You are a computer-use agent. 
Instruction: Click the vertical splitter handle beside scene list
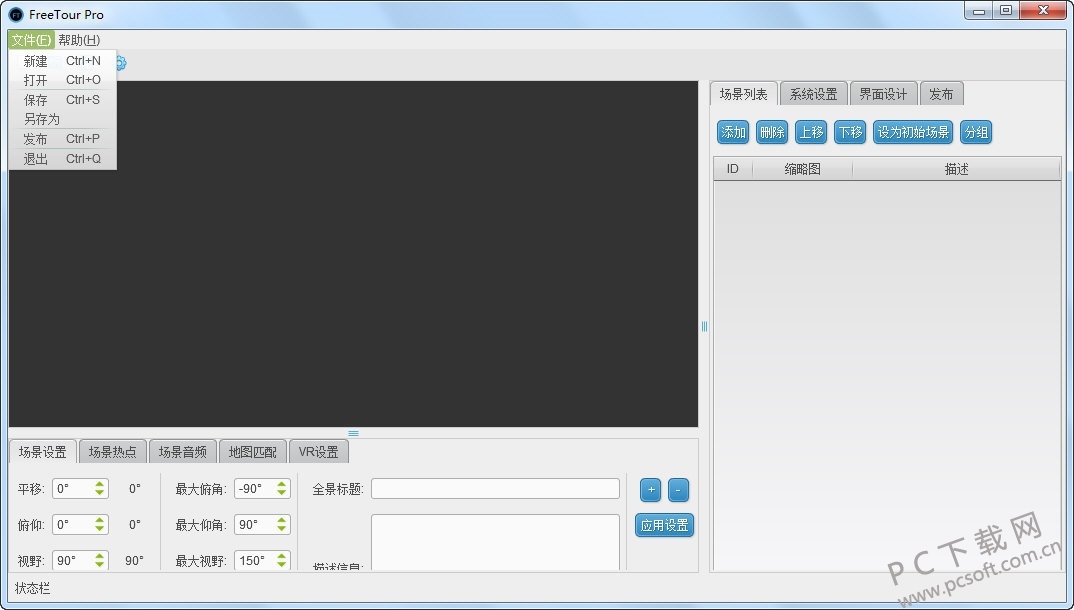click(704, 327)
